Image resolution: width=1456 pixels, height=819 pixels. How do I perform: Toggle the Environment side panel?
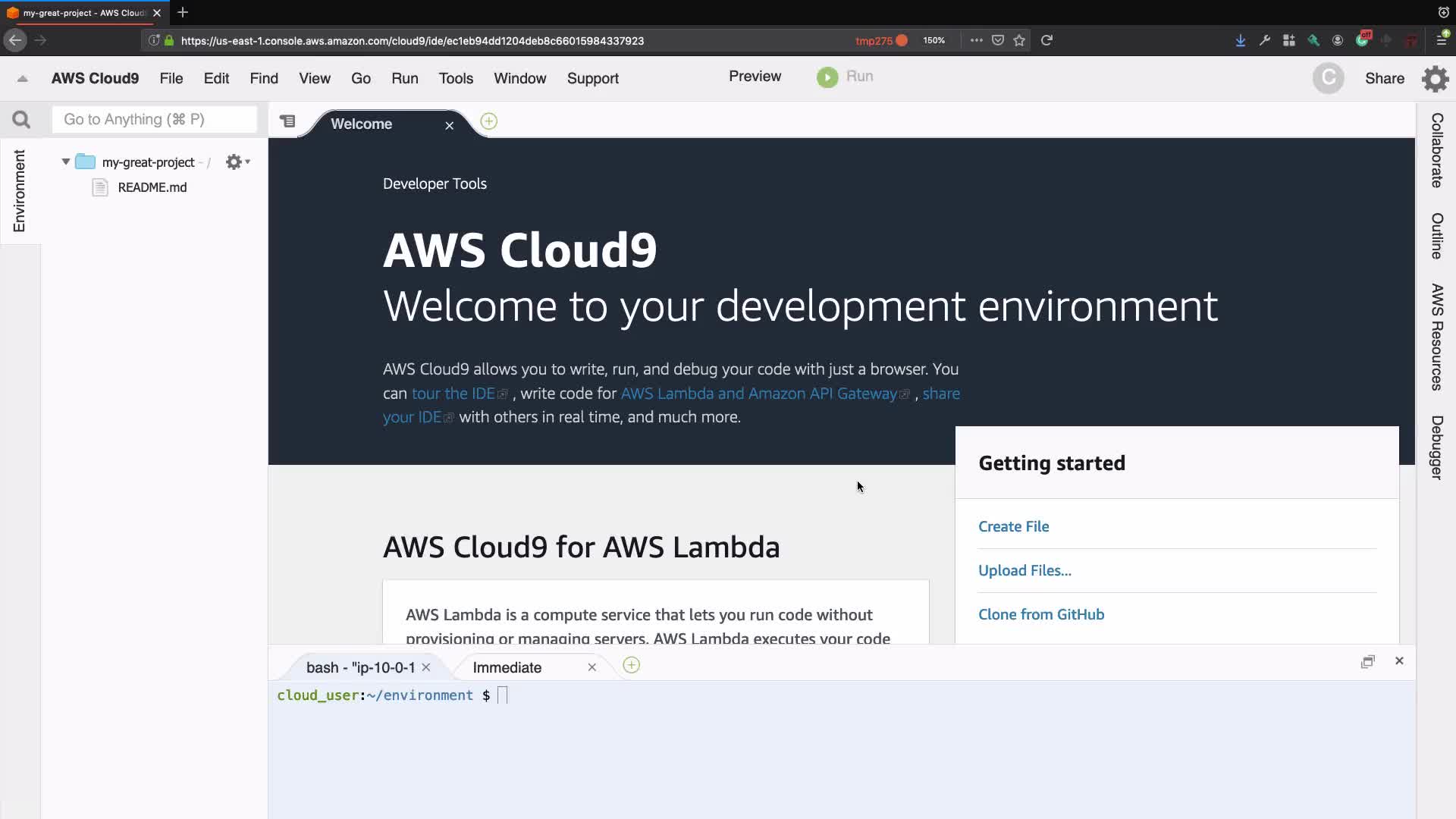[x=19, y=191]
